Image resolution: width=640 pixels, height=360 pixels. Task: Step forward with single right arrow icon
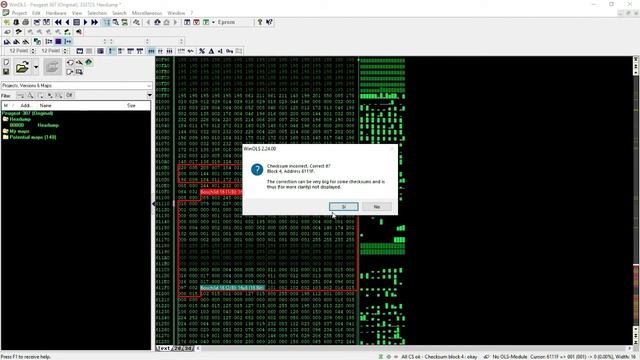click(85, 22)
